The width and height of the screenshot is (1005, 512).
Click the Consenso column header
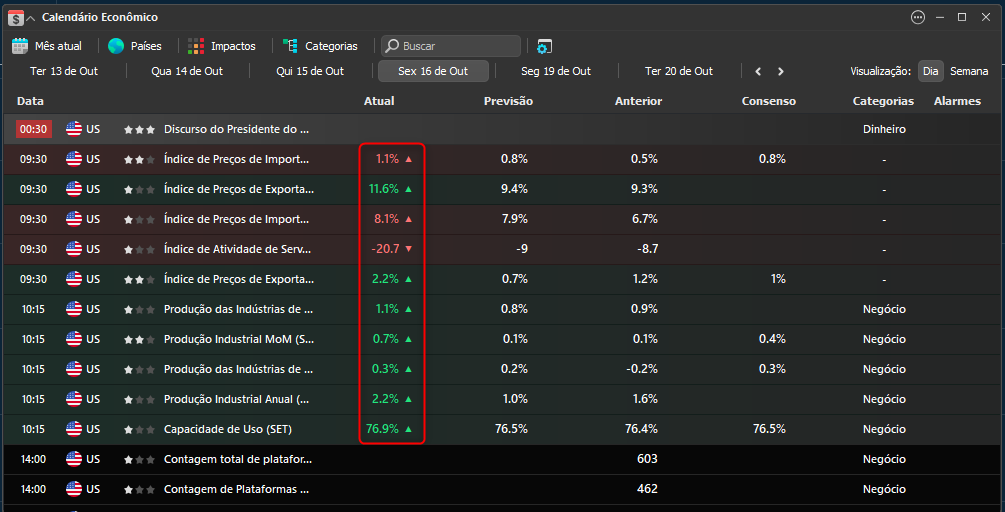click(x=768, y=101)
